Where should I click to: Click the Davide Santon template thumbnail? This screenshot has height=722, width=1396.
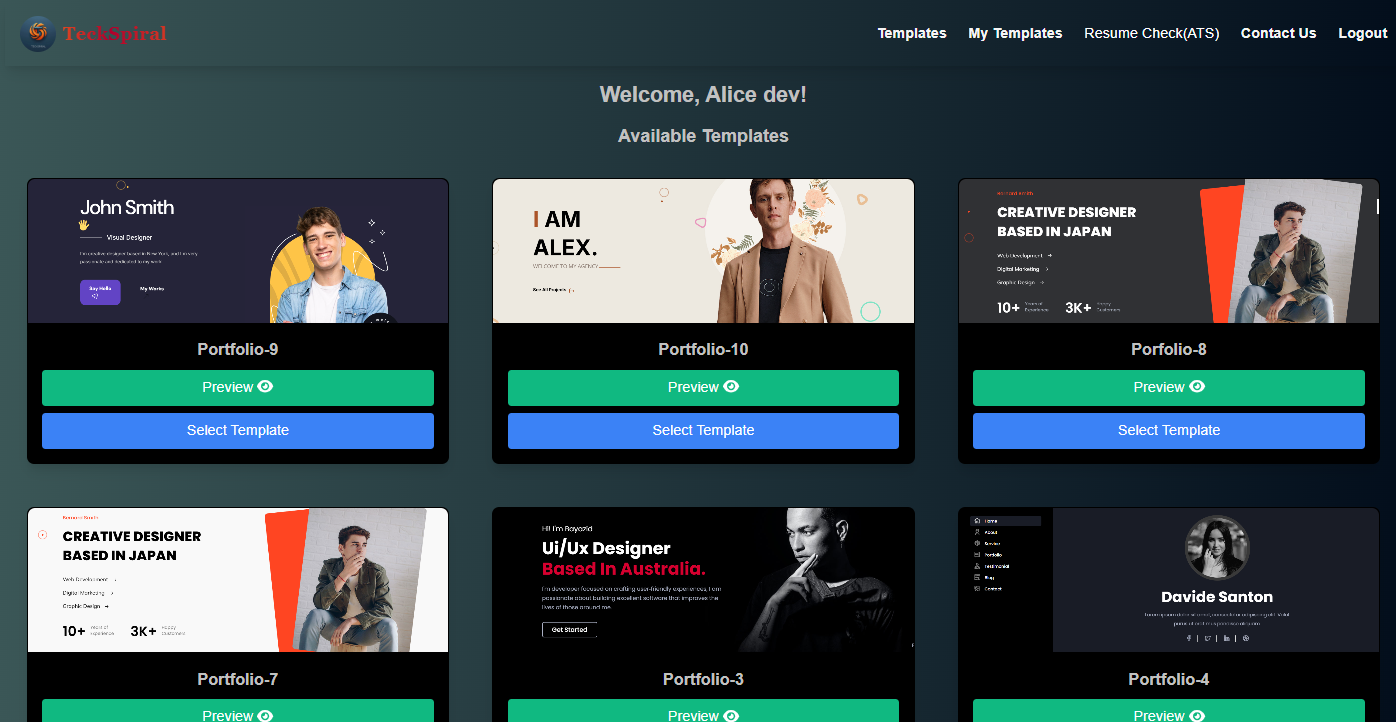[1168, 580]
